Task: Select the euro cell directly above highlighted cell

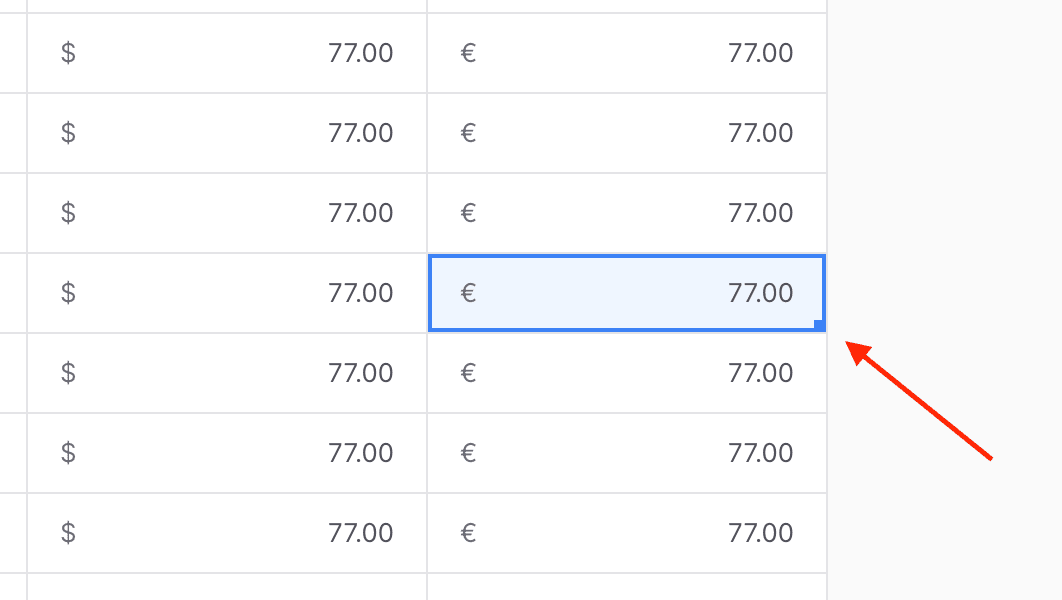Action: (627, 213)
